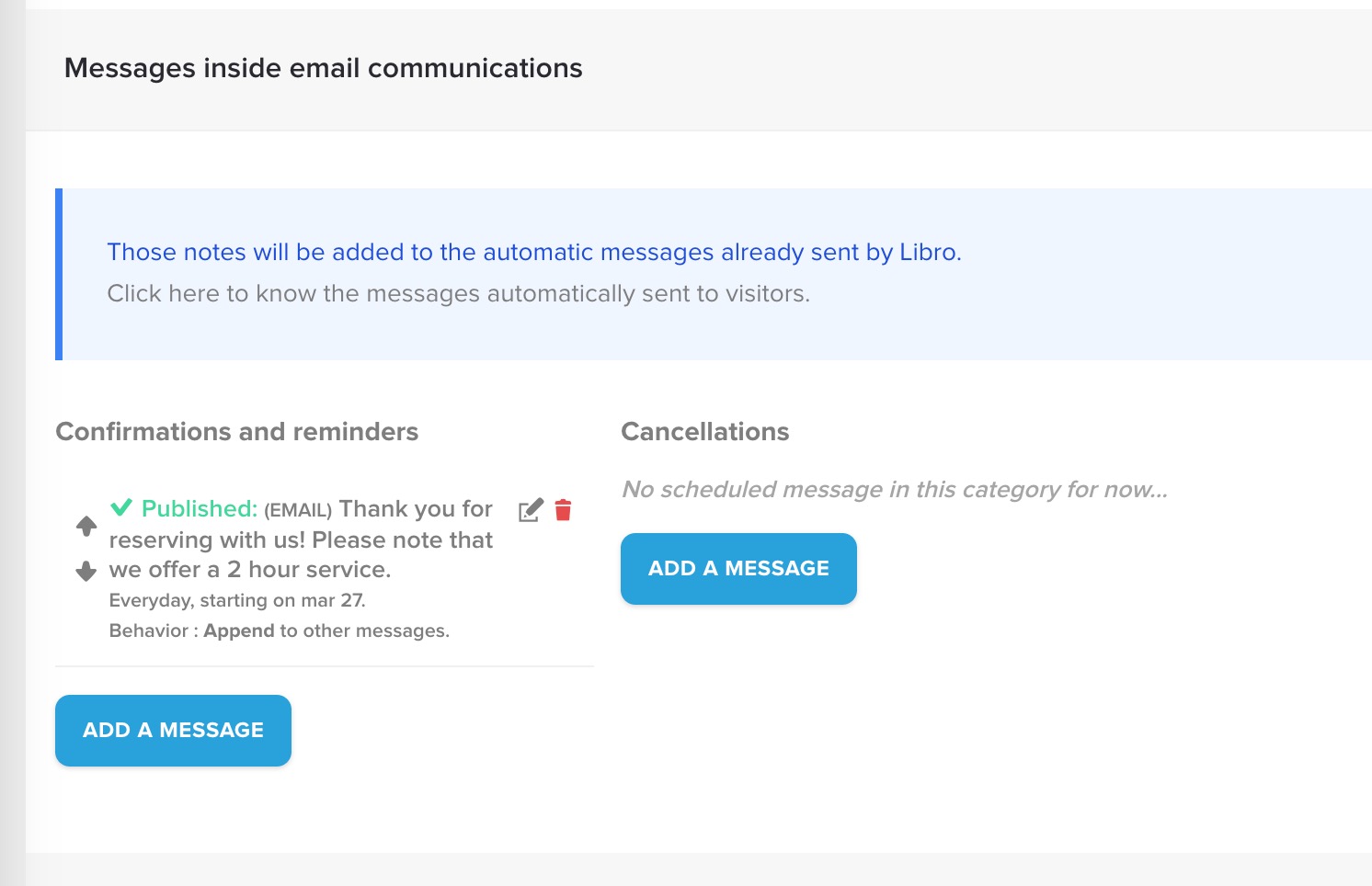Delete the published email message
This screenshot has height=886, width=1372.
[564, 510]
